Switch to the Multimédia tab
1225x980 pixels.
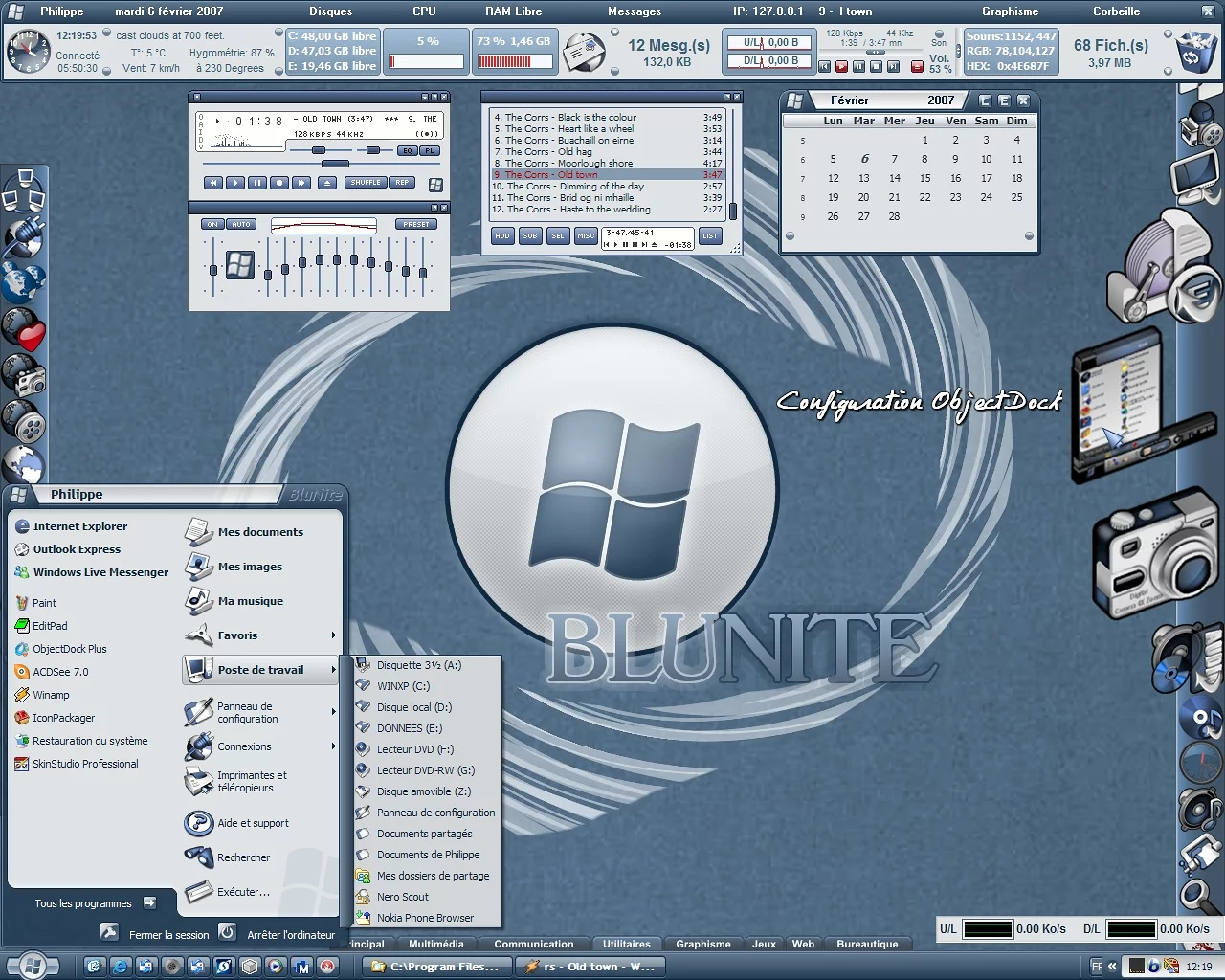point(435,944)
